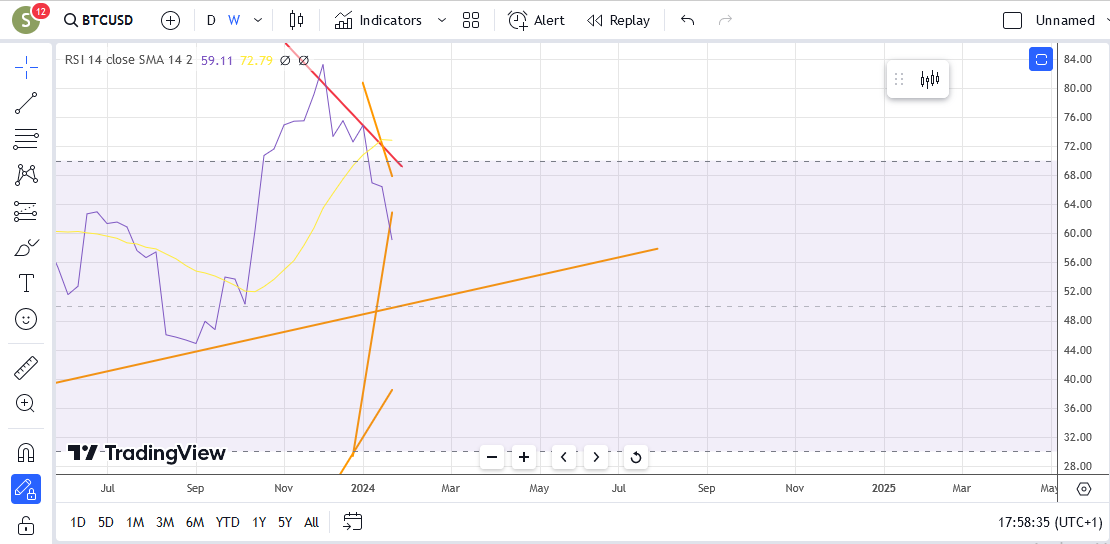Open the user profile avatar menu
Image resolution: width=1110 pixels, height=544 pixels.
(x=28, y=20)
